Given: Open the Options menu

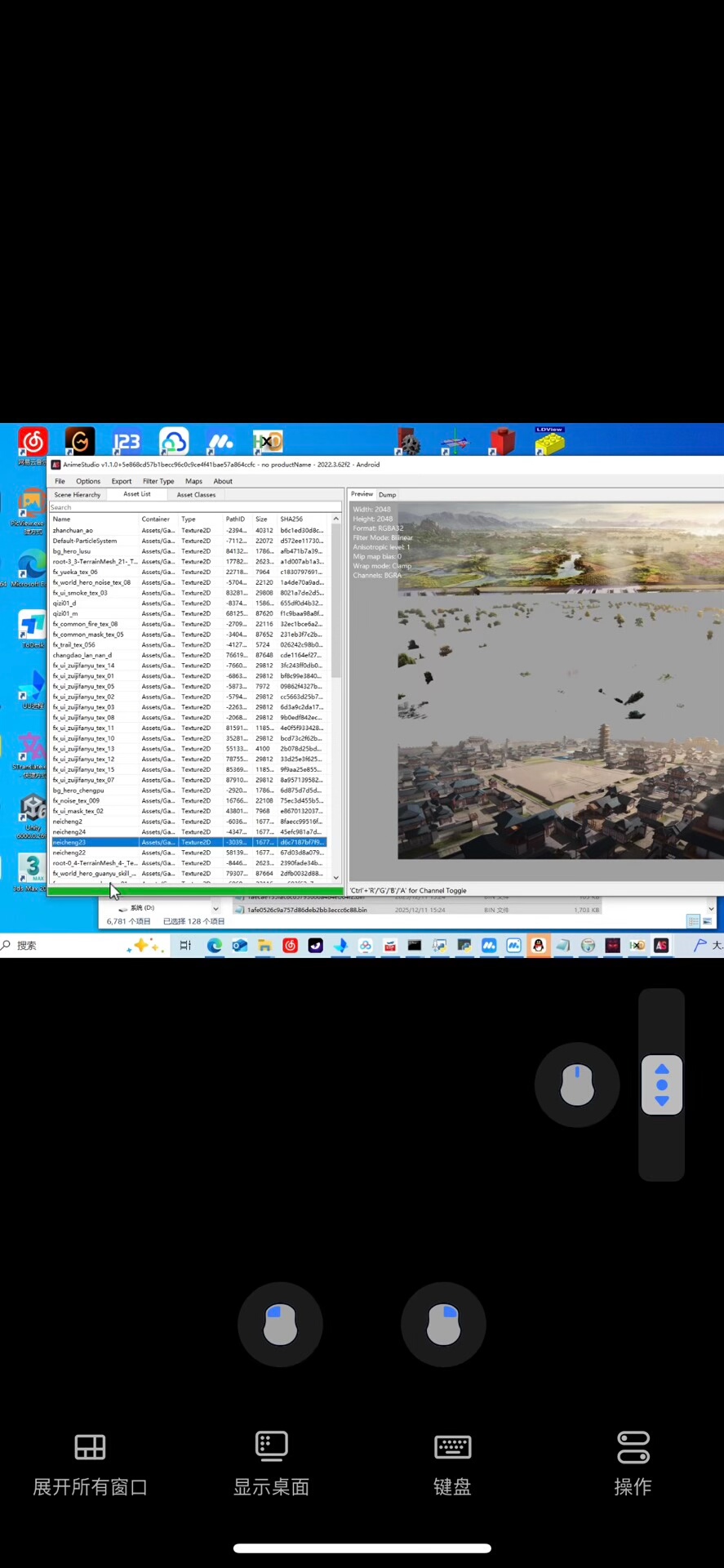Looking at the screenshot, I should [x=88, y=481].
